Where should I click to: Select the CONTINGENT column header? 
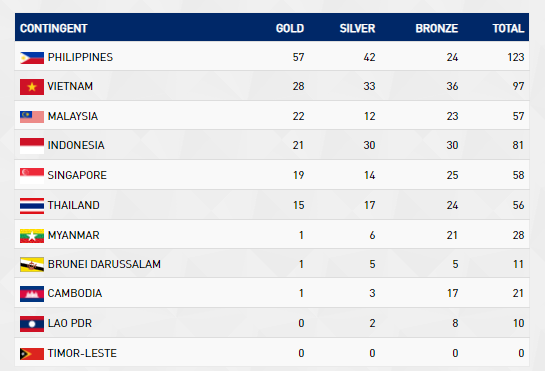click(x=54, y=28)
